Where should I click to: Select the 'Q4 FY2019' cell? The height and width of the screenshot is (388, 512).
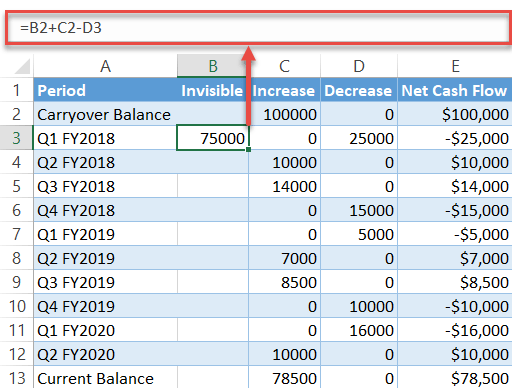(105, 306)
